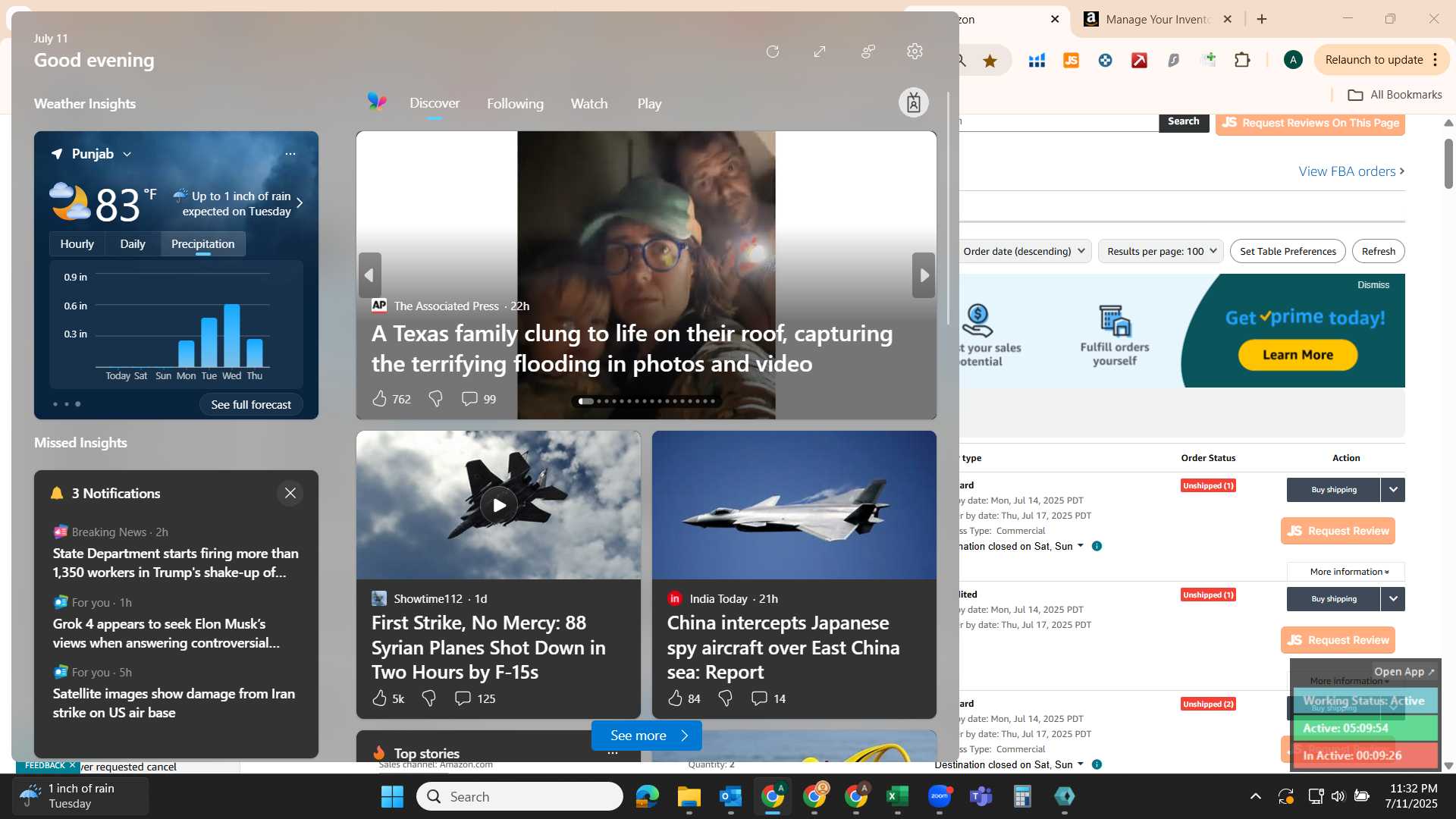This screenshot has width=1456, height=819.
Task: Open View FBA orders link
Action: pyautogui.click(x=1351, y=171)
